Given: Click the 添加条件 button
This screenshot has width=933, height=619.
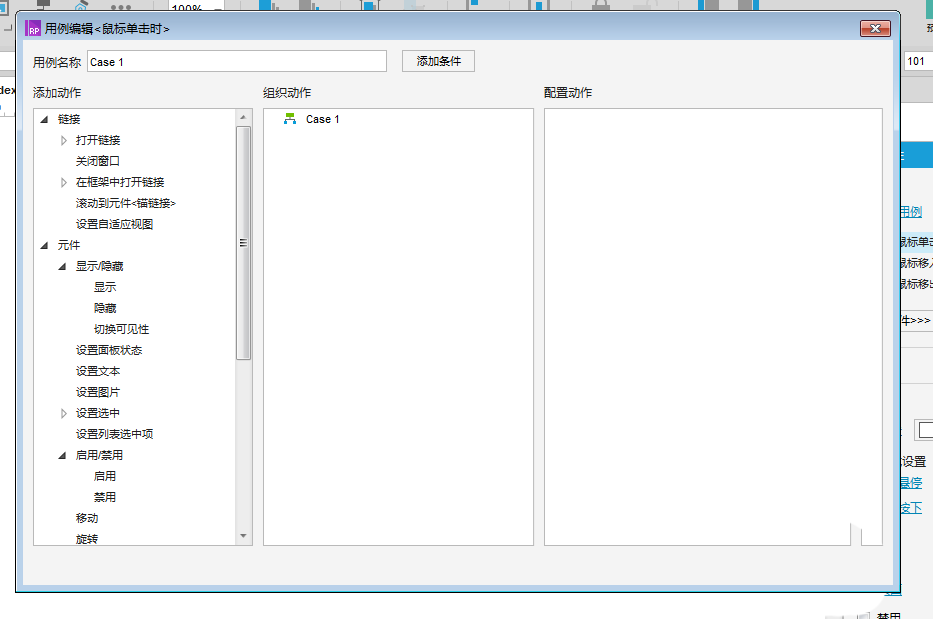Looking at the screenshot, I should click(x=439, y=61).
